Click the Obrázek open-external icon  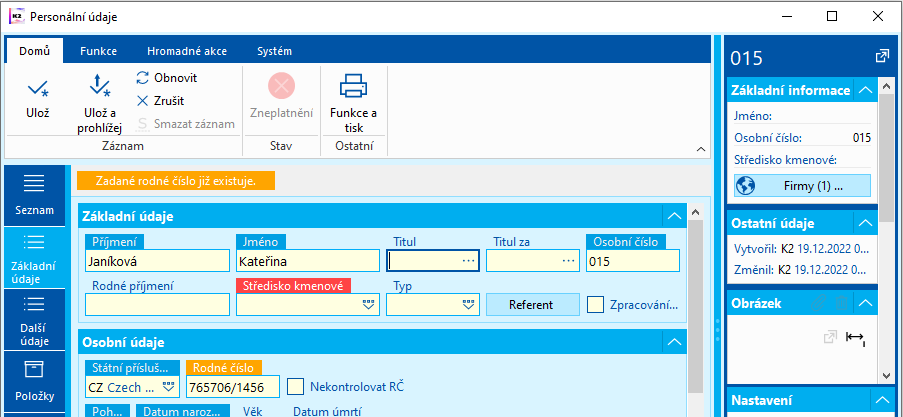[x=829, y=338]
